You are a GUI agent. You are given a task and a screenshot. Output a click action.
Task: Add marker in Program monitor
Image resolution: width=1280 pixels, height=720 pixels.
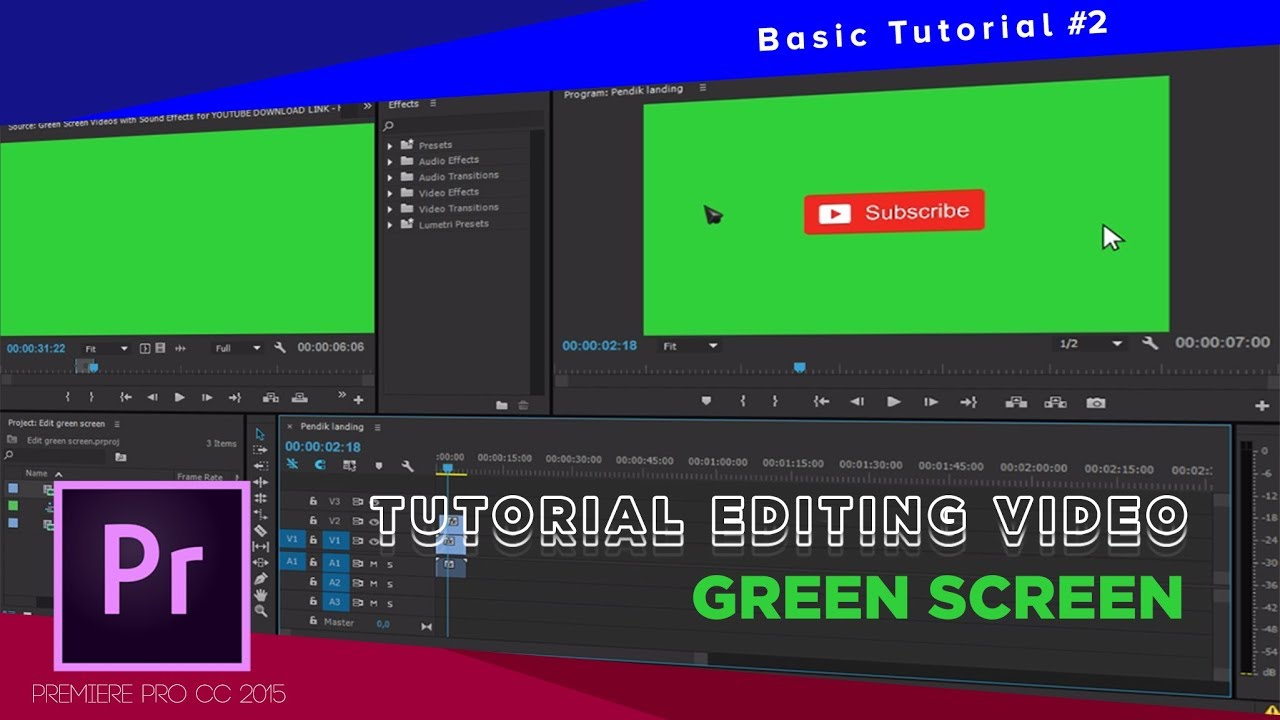[706, 401]
